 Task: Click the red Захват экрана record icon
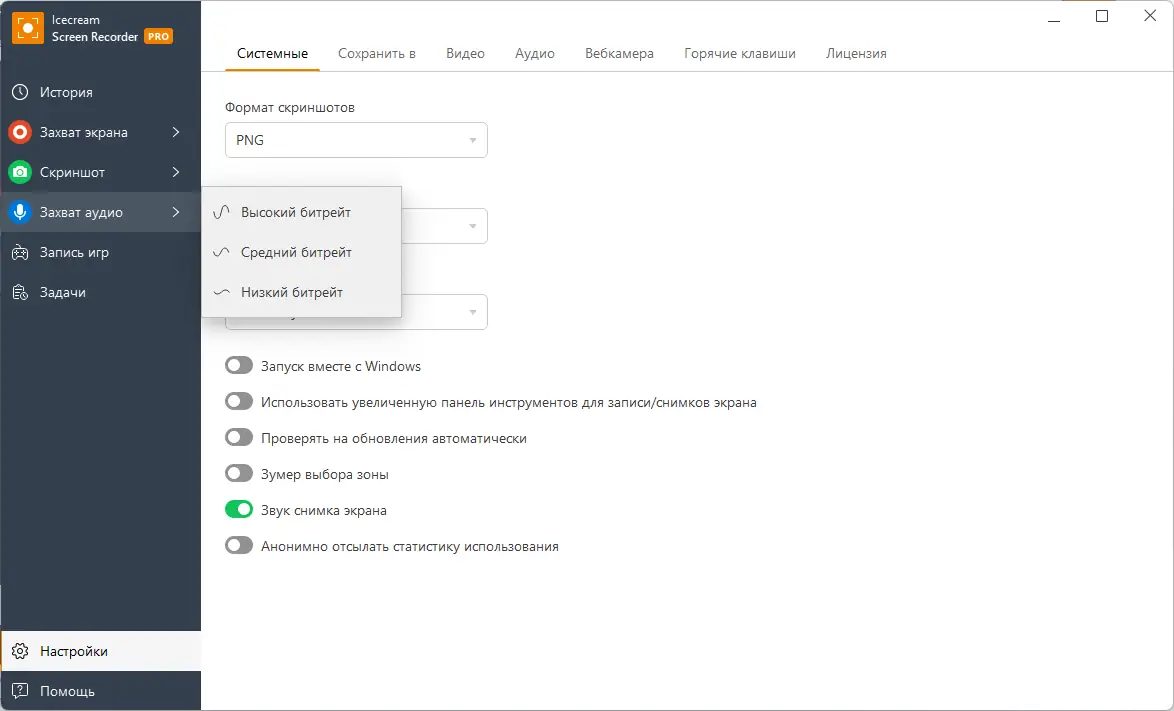coord(20,132)
